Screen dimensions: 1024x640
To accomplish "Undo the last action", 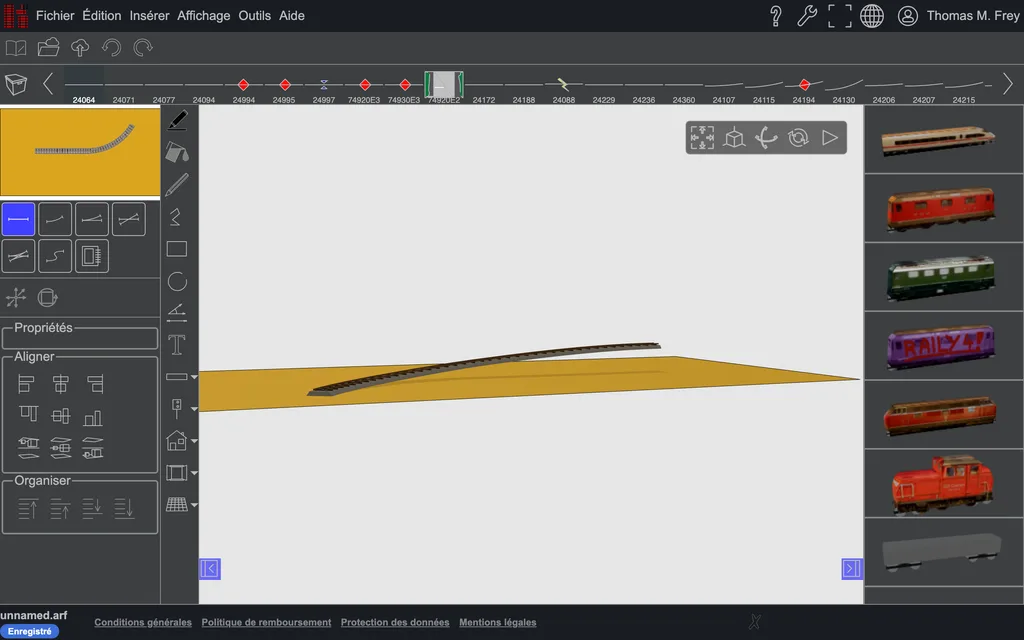I will [x=112, y=48].
